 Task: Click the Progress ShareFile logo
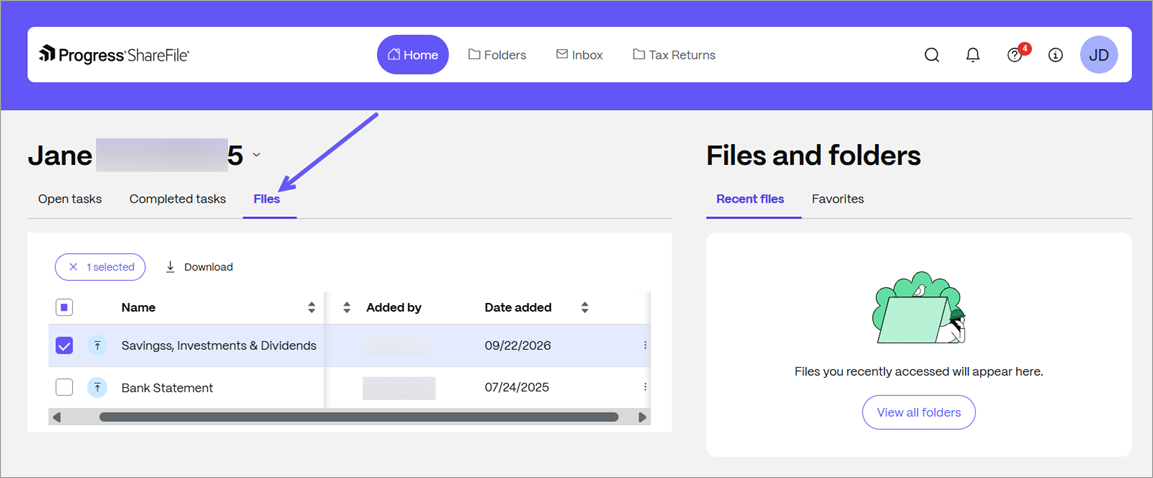114,54
